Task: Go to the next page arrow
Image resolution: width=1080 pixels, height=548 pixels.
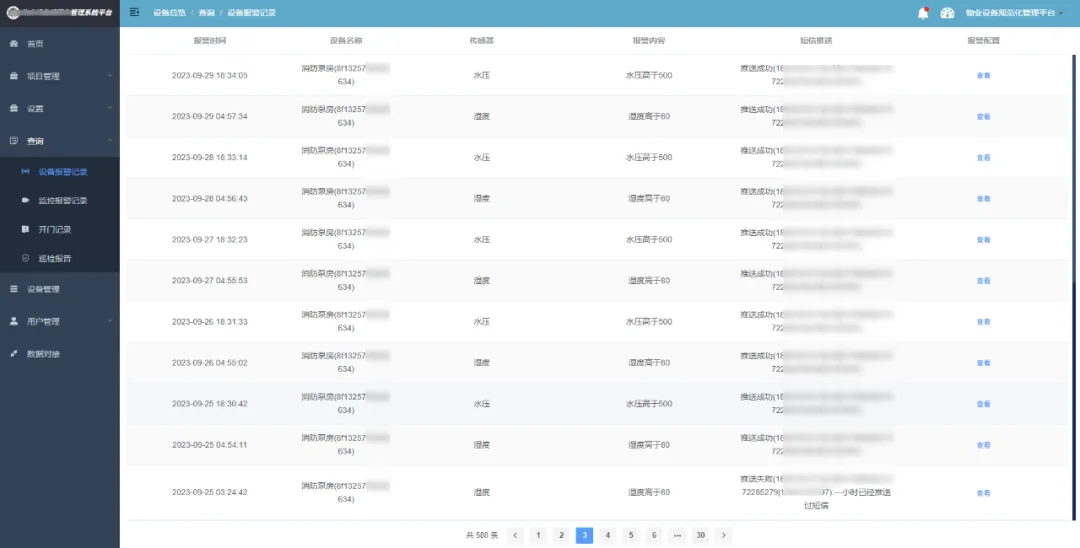Action: coord(723,535)
